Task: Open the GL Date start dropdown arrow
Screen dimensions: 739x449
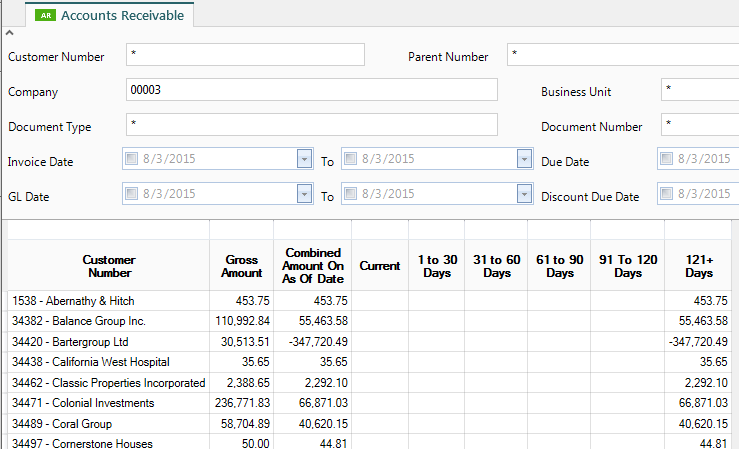Action: click(305, 194)
